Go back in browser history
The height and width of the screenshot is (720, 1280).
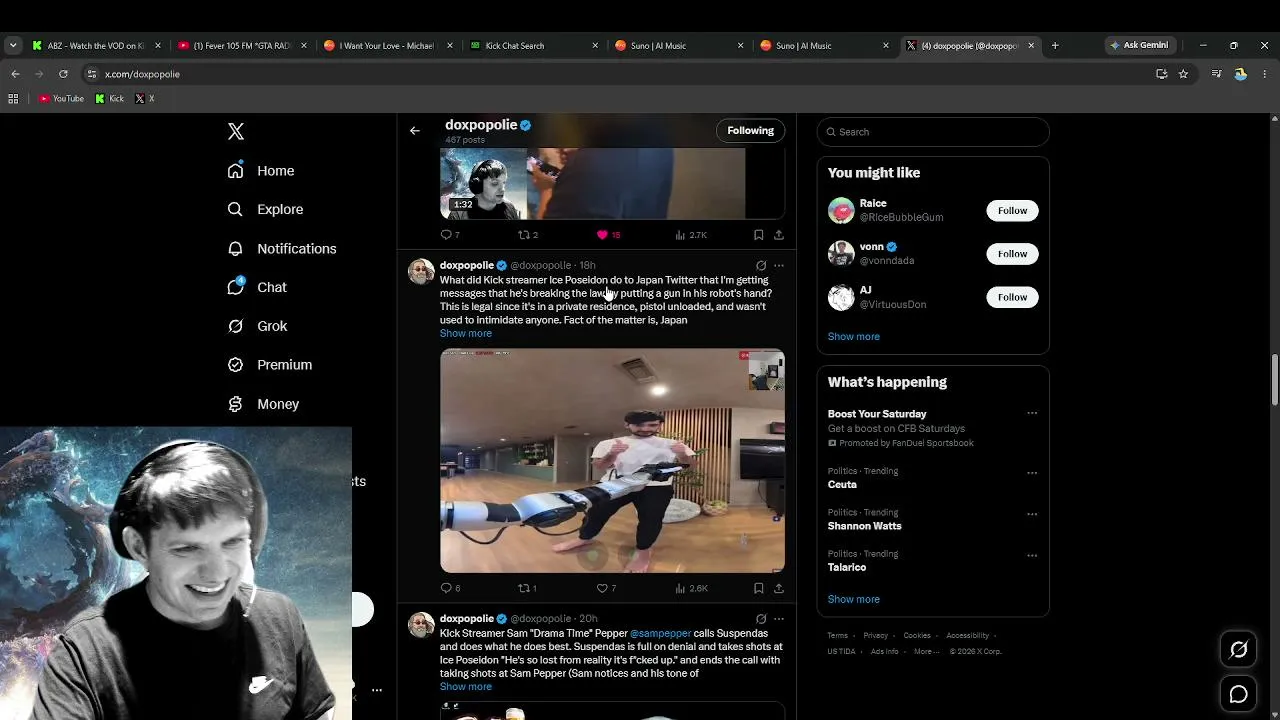pyautogui.click(x=15, y=74)
